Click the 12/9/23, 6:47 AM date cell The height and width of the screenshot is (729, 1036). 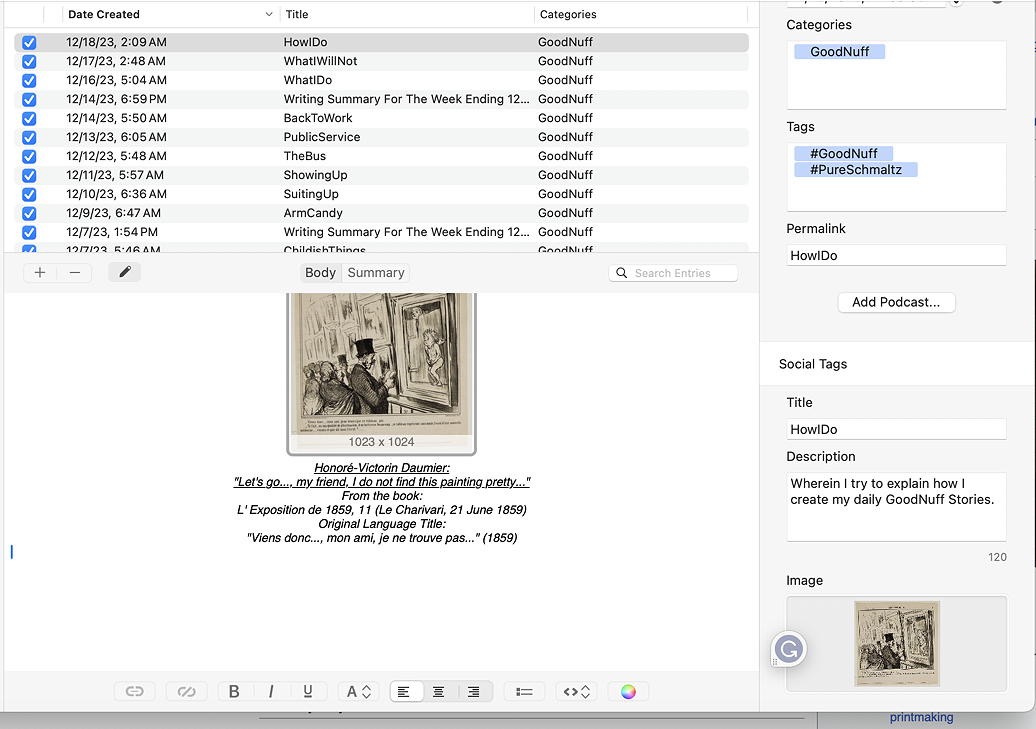114,213
